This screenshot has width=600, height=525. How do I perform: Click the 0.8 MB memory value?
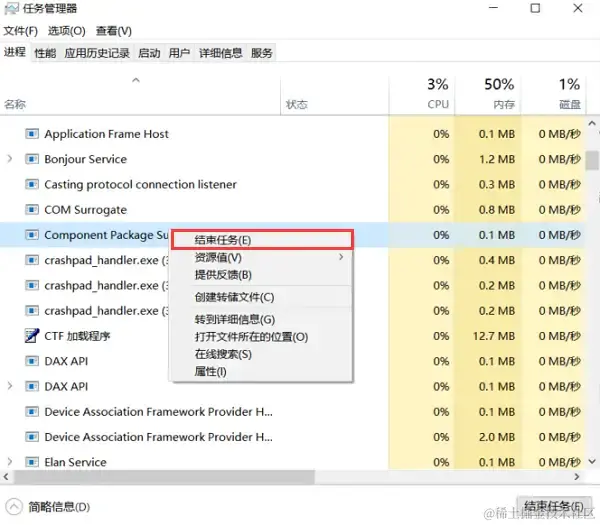pos(497,210)
